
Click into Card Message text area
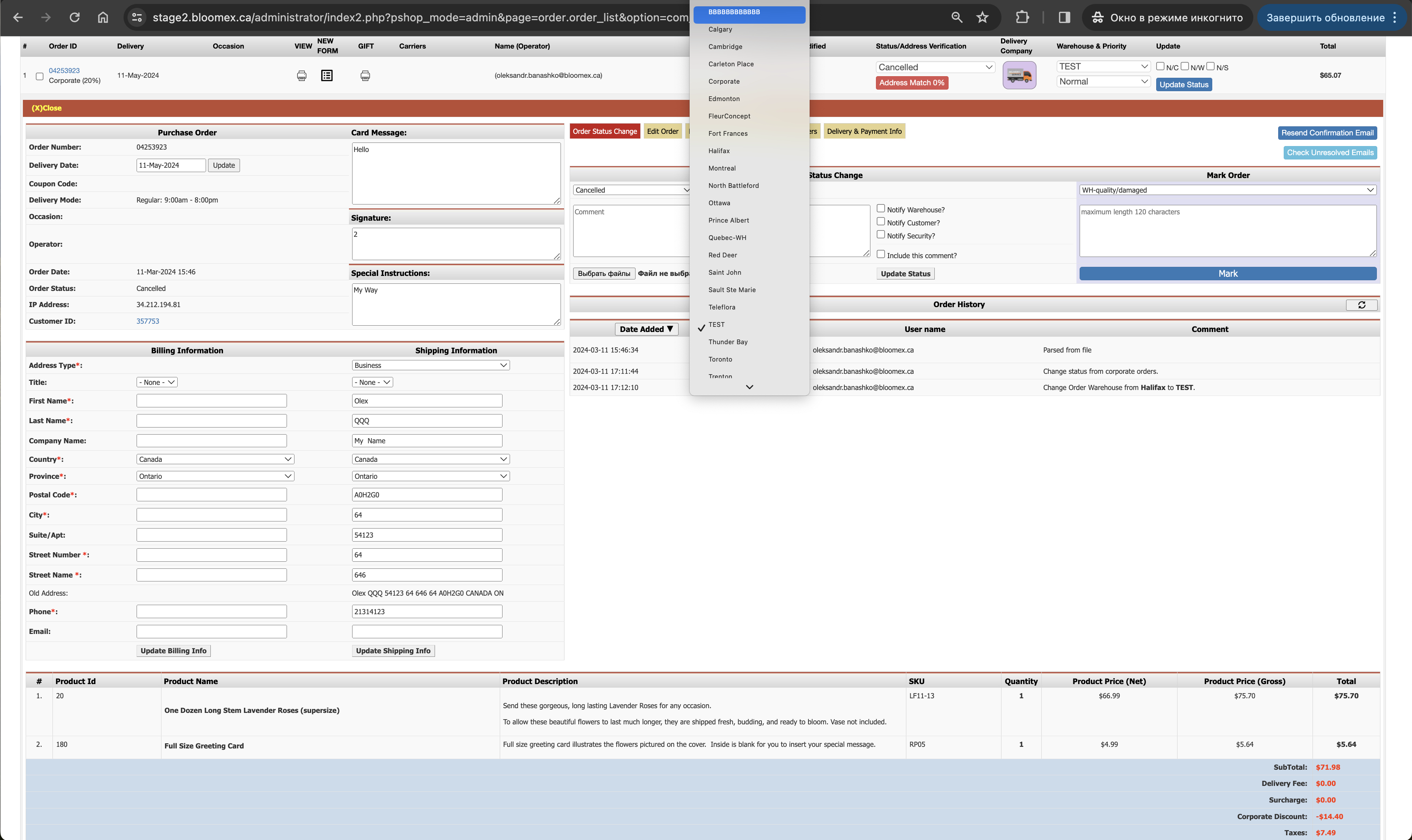click(456, 173)
